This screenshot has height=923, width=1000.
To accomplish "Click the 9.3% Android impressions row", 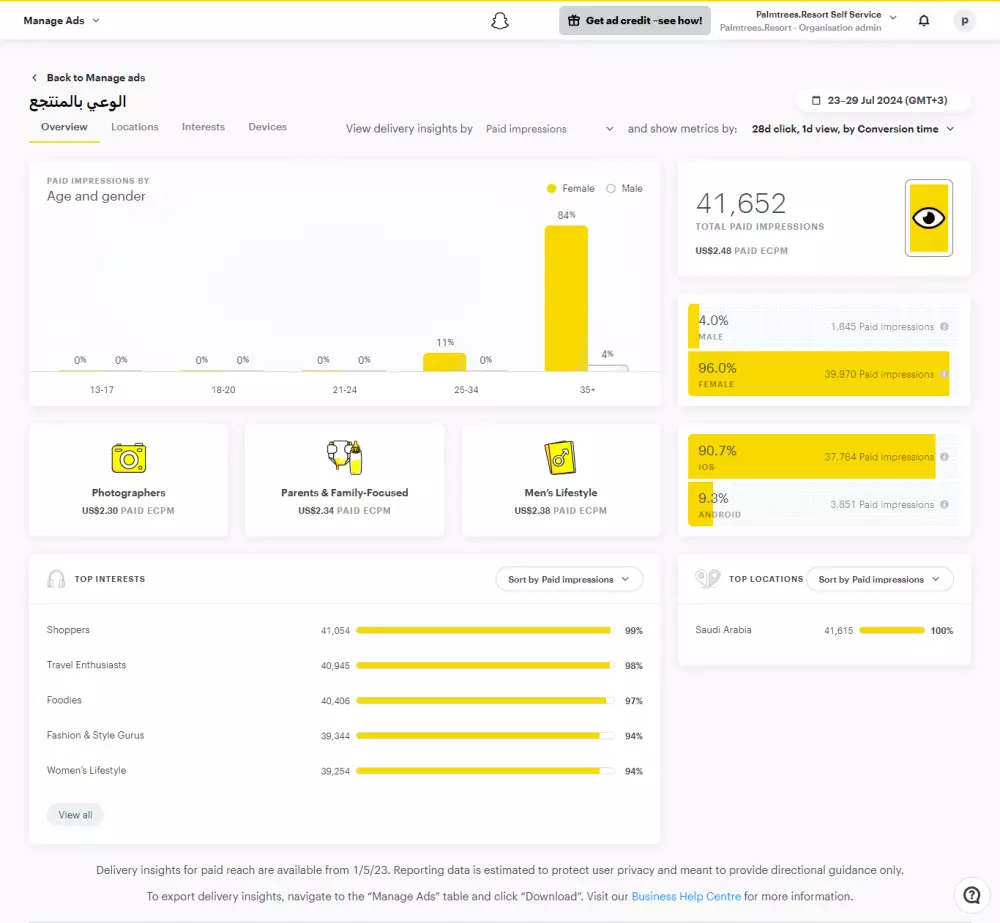I will [823, 505].
